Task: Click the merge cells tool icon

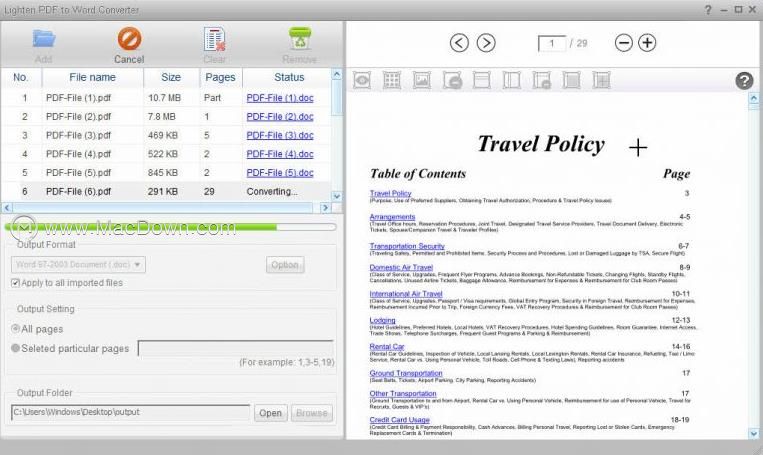Action: click(x=571, y=80)
